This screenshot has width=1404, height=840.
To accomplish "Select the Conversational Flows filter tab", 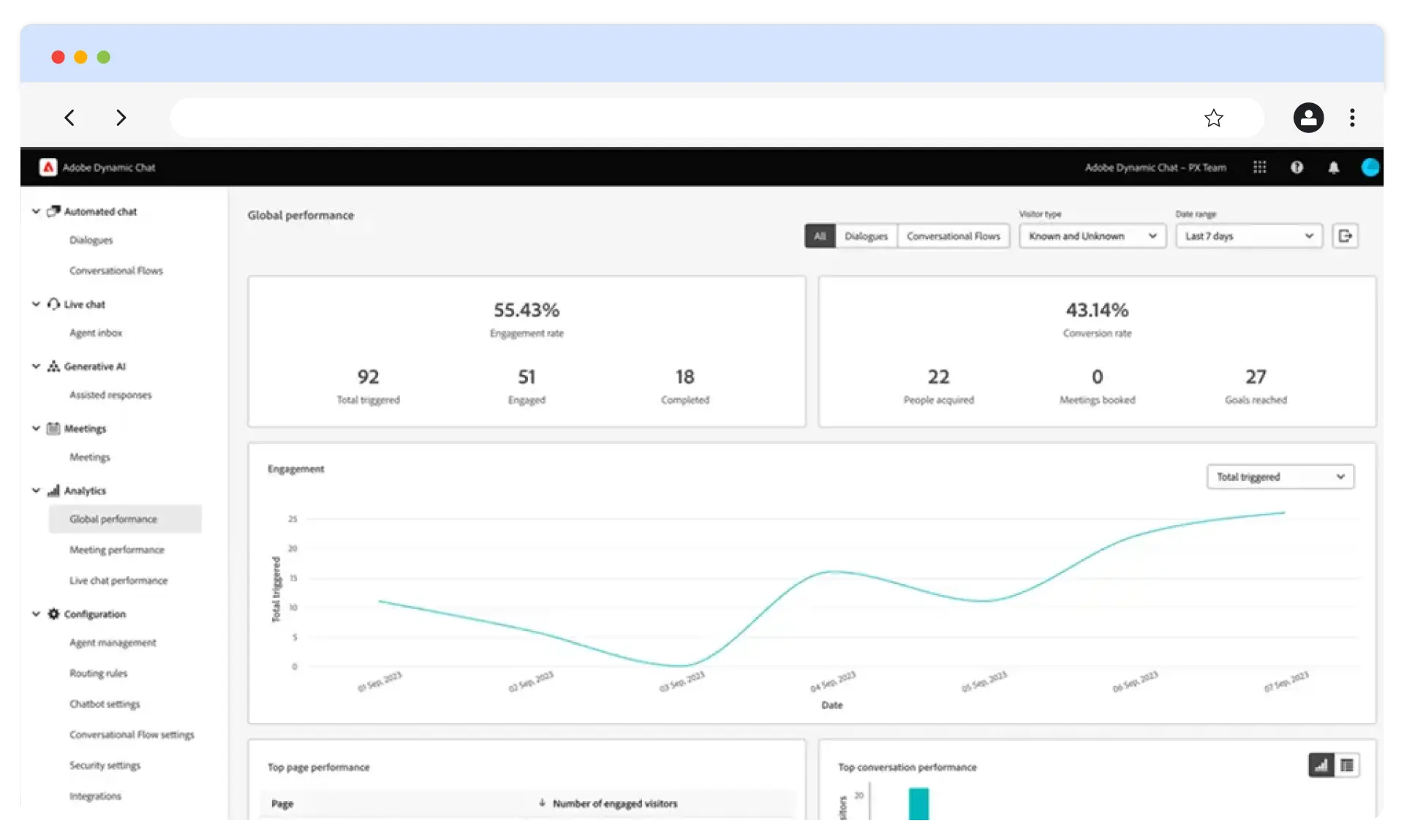I will [953, 236].
